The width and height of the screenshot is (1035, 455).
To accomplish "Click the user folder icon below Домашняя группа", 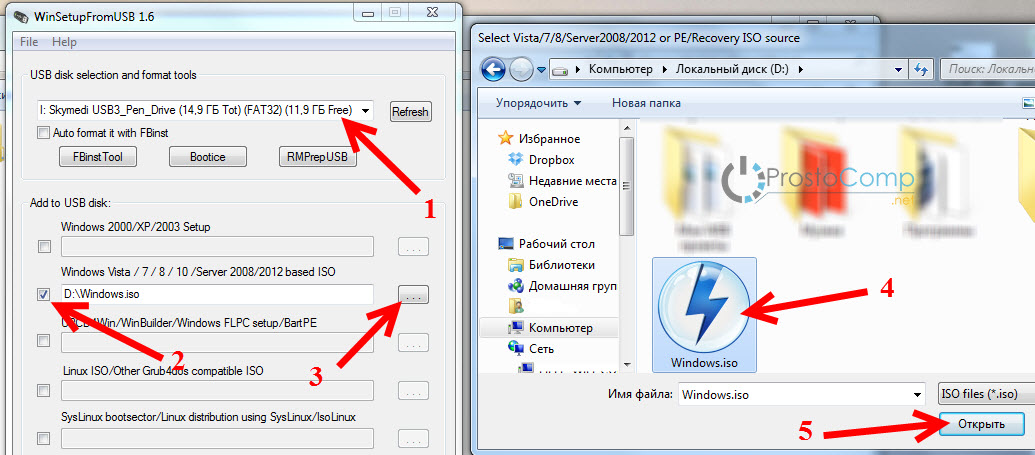I will (x=516, y=306).
